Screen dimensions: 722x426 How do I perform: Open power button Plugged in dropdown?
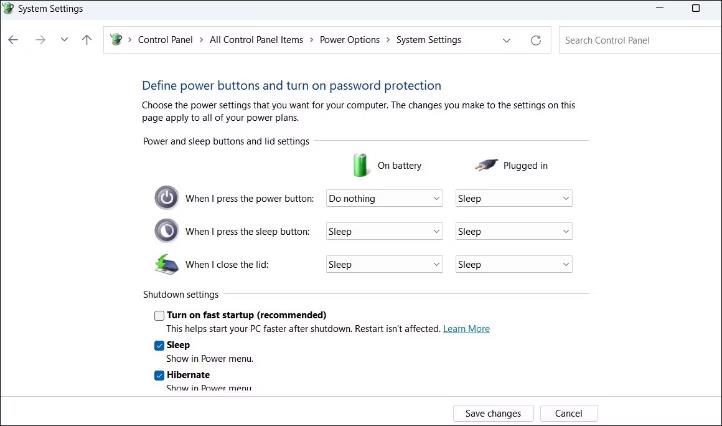(x=514, y=198)
